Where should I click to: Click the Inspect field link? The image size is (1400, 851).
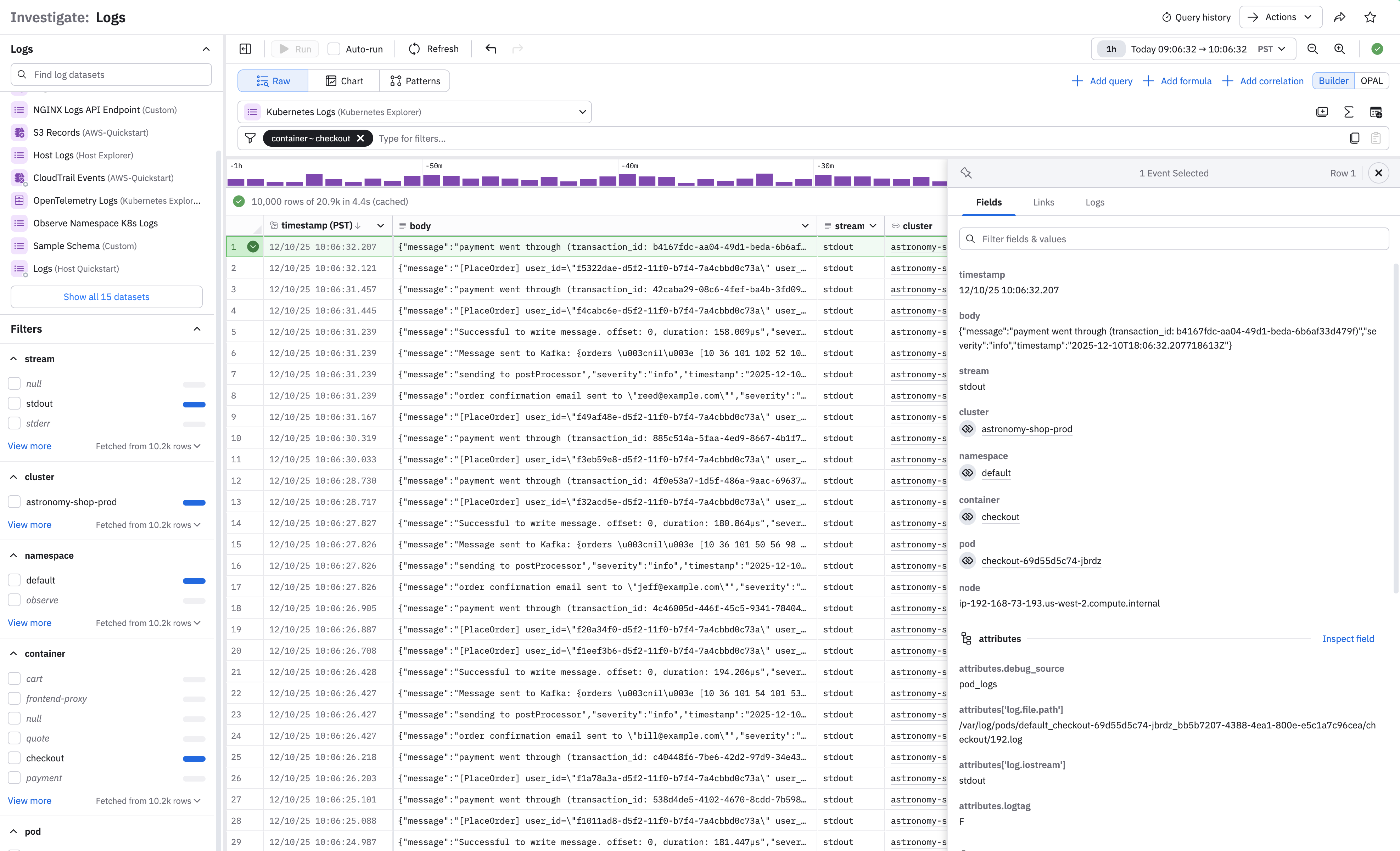pyautogui.click(x=1348, y=638)
